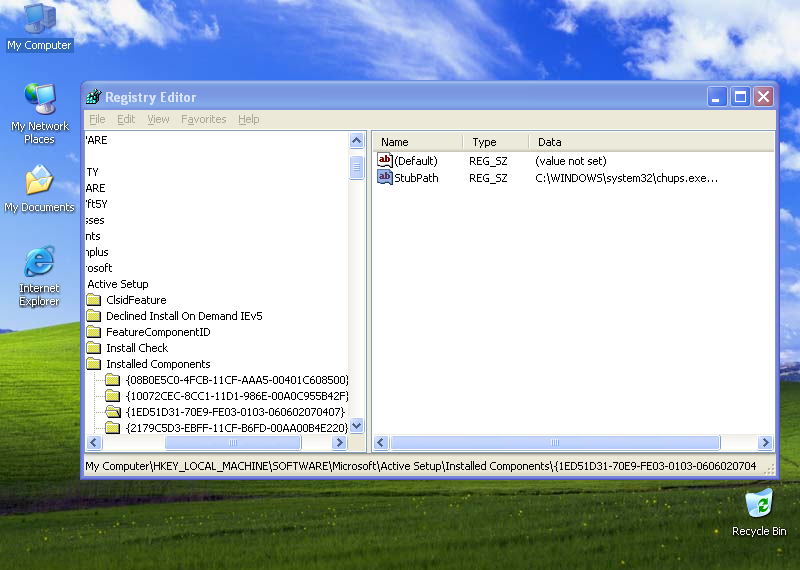Screen dimensions: 800x570
Task: Select the {10072CEC-8CC1-11D1-986E-00A0C955B42F} folder icon
Action: tap(112, 395)
